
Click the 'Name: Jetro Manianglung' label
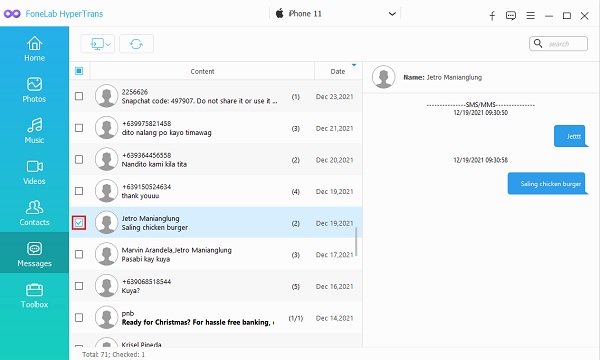click(442, 77)
